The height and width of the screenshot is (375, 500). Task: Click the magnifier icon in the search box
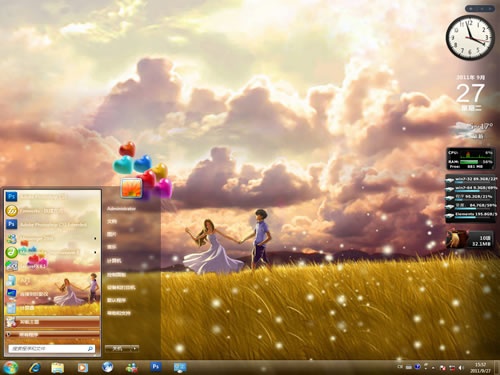90,349
